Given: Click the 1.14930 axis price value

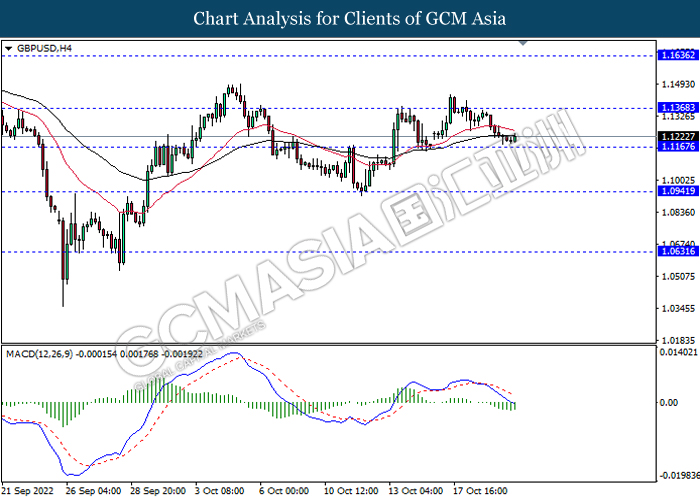Looking at the screenshot, I should [679, 84].
